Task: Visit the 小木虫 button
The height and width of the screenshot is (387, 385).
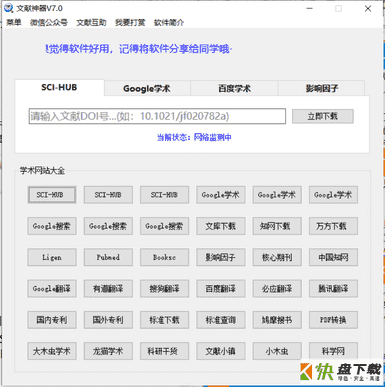Action: point(277,351)
